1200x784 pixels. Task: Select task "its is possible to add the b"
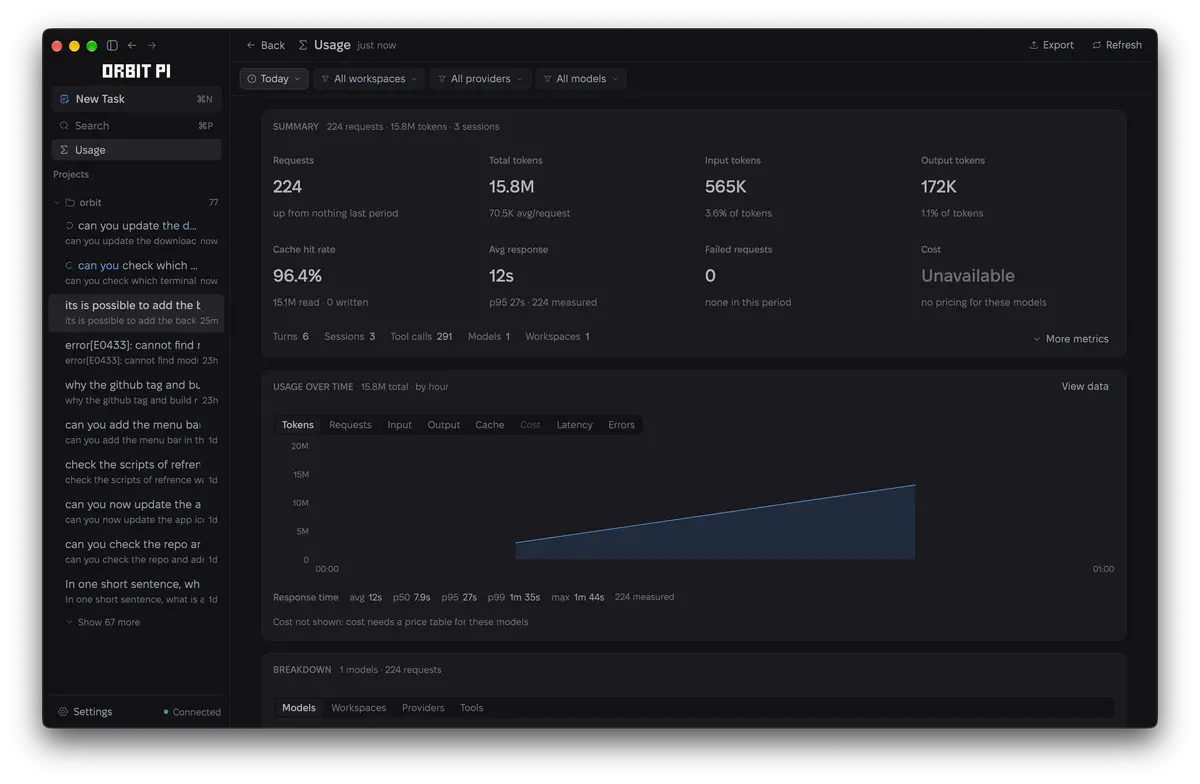[x=137, y=313]
